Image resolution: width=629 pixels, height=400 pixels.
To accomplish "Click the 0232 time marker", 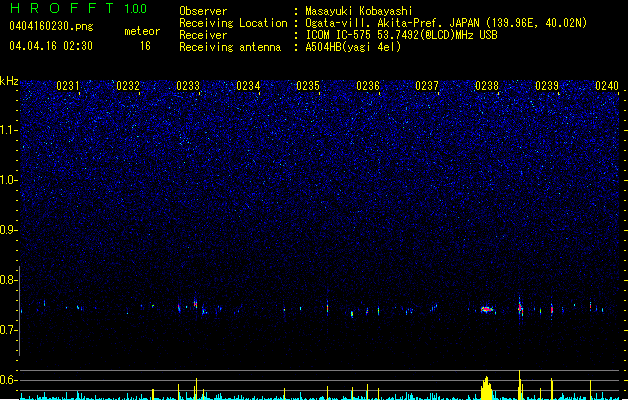I will coord(128,86).
